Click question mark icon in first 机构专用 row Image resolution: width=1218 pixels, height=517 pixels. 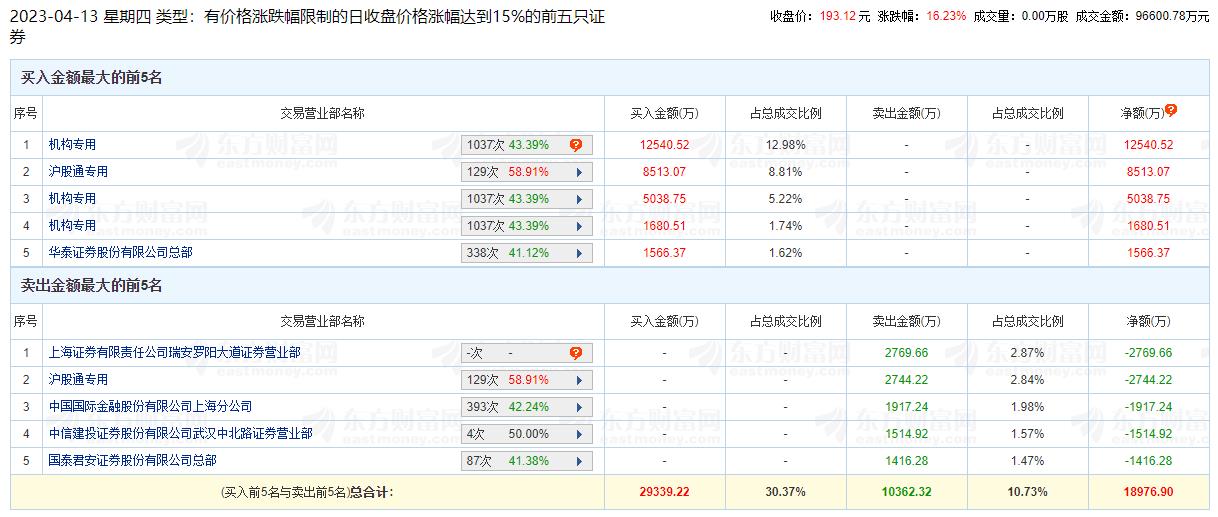pos(576,145)
